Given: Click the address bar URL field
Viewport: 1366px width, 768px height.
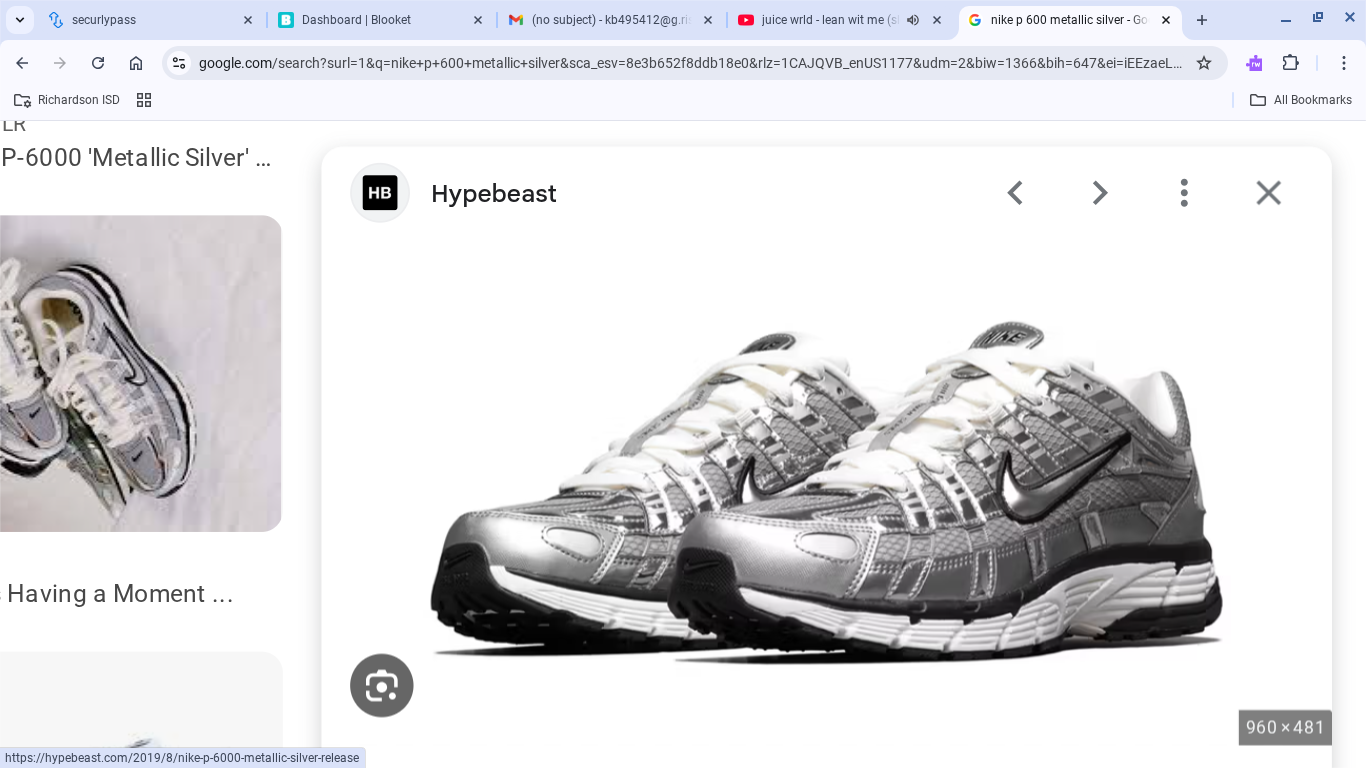Looking at the screenshot, I should (x=690, y=63).
